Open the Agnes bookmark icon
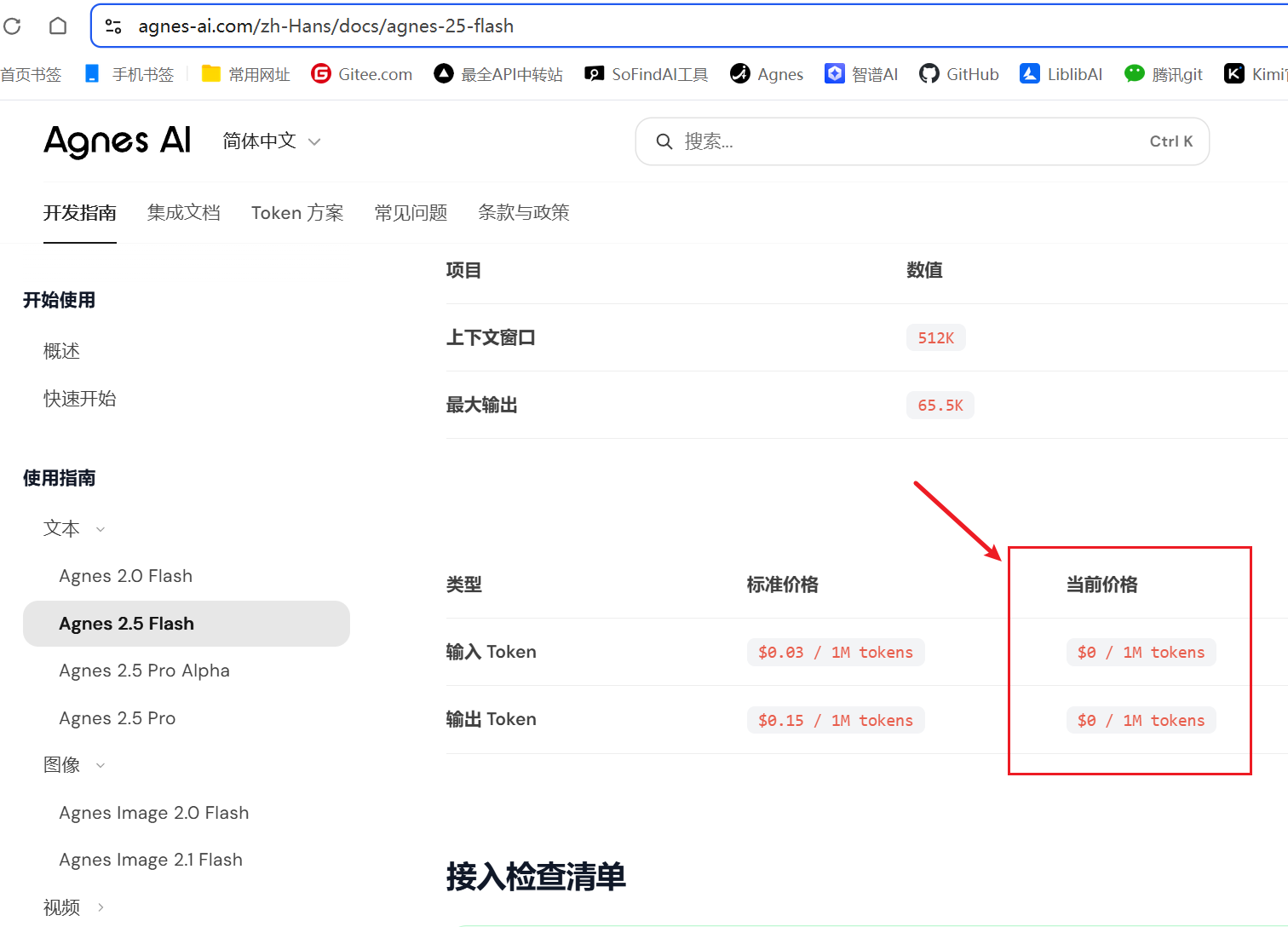This screenshot has width=1288, height=927. [740, 74]
